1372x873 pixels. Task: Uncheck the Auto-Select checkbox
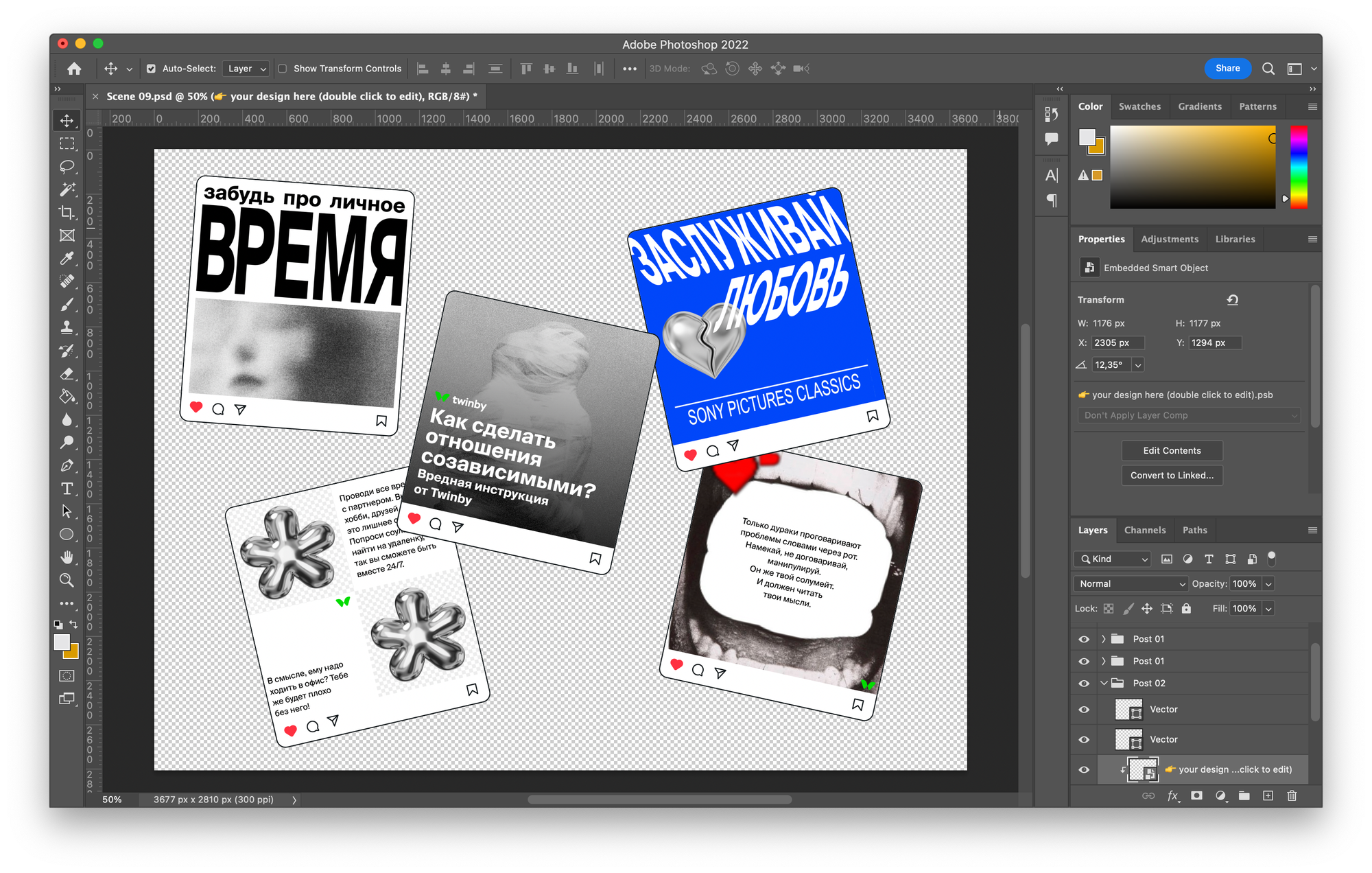(151, 69)
